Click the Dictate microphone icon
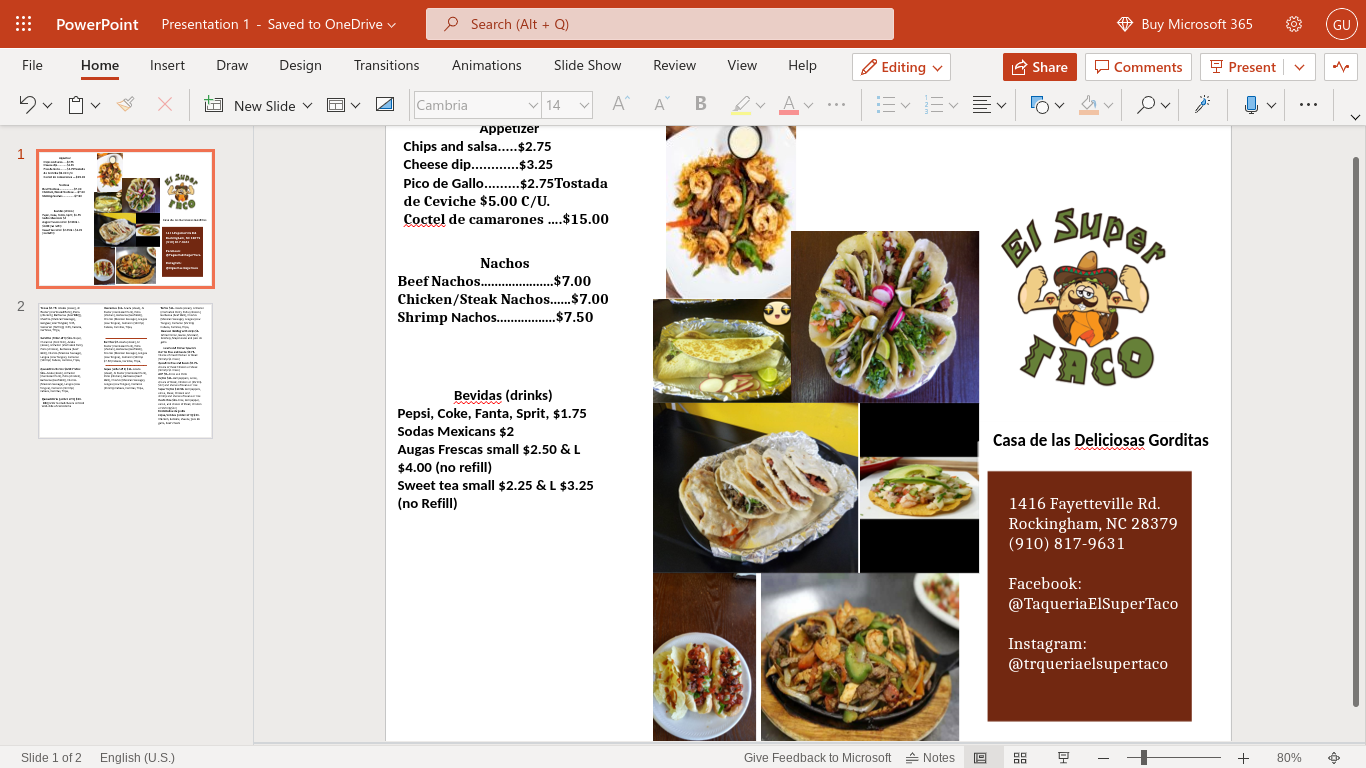This screenshot has width=1366, height=768. point(1250,105)
